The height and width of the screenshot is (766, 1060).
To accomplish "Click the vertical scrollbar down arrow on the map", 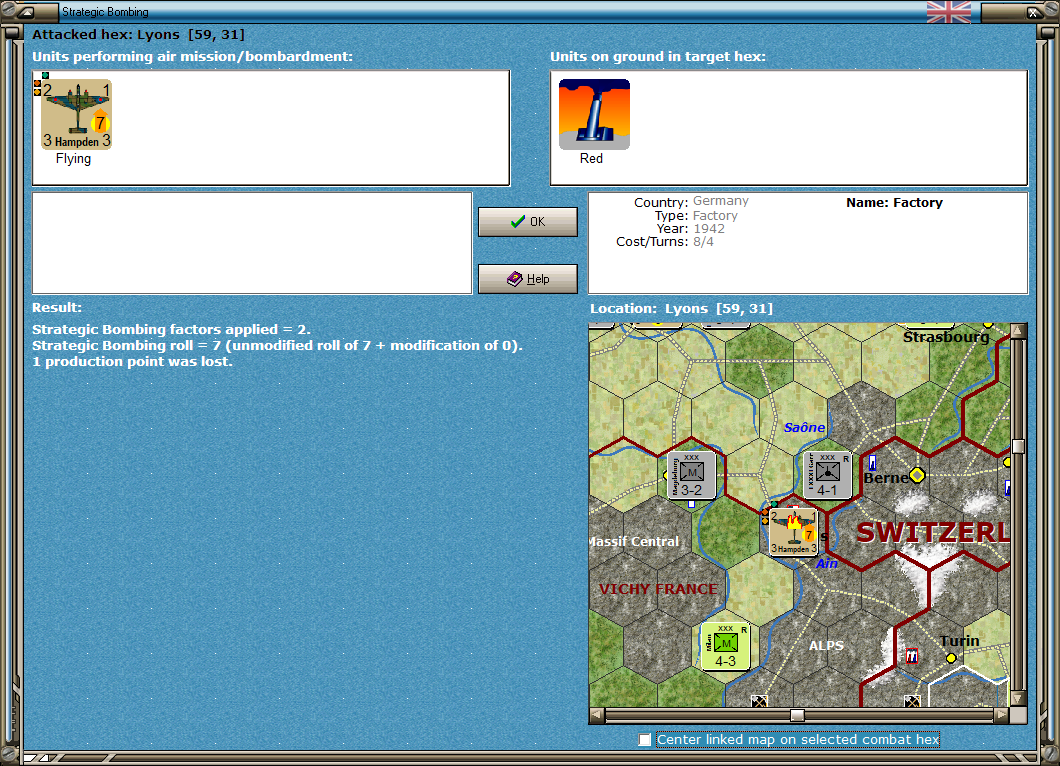I will click(1019, 700).
